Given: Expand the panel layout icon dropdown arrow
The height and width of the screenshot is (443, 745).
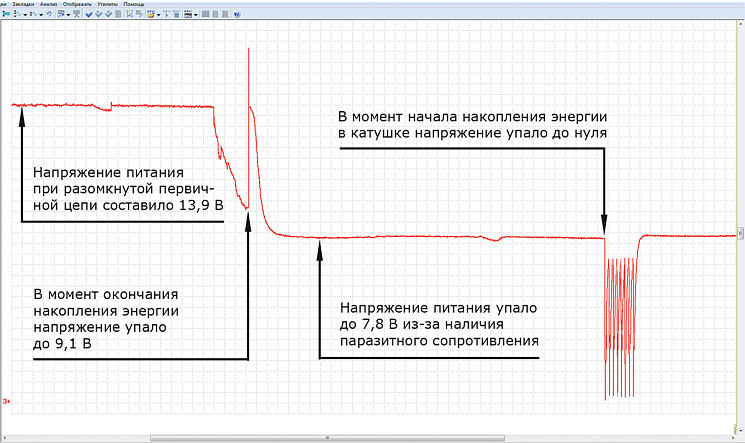Looking at the screenshot, I should click(x=195, y=15).
